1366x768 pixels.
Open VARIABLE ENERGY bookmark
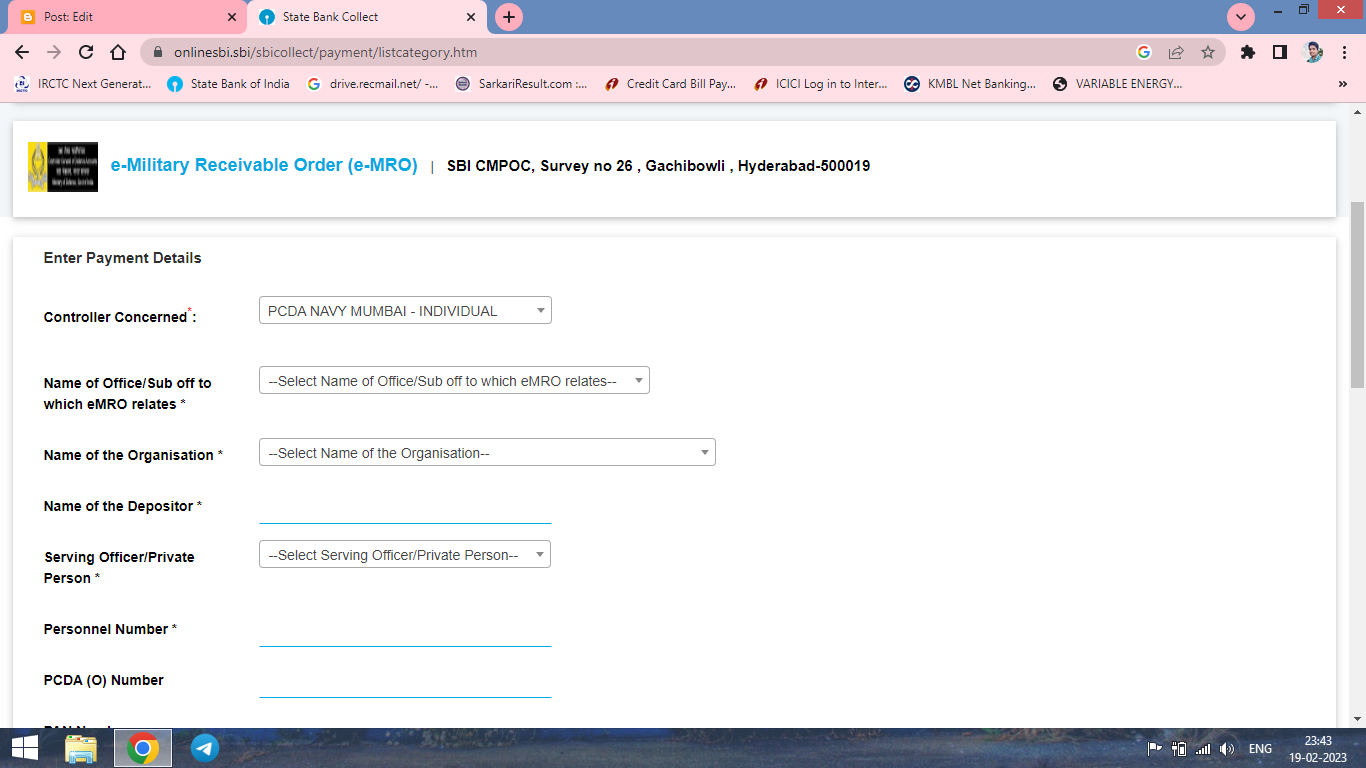pos(1118,84)
